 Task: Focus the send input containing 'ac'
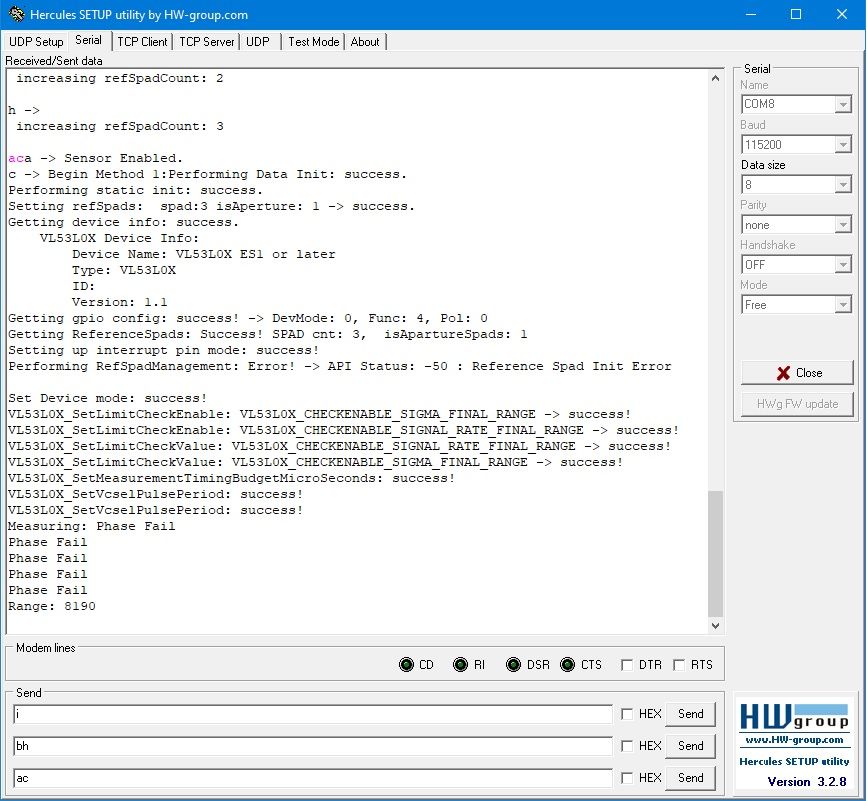(313, 778)
